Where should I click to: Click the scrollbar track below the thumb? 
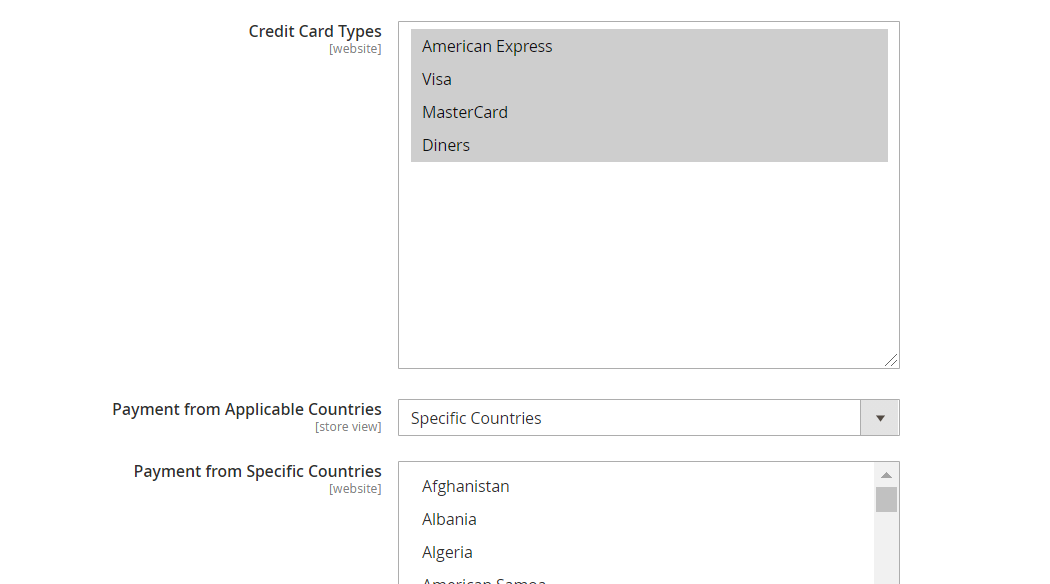[x=886, y=548]
